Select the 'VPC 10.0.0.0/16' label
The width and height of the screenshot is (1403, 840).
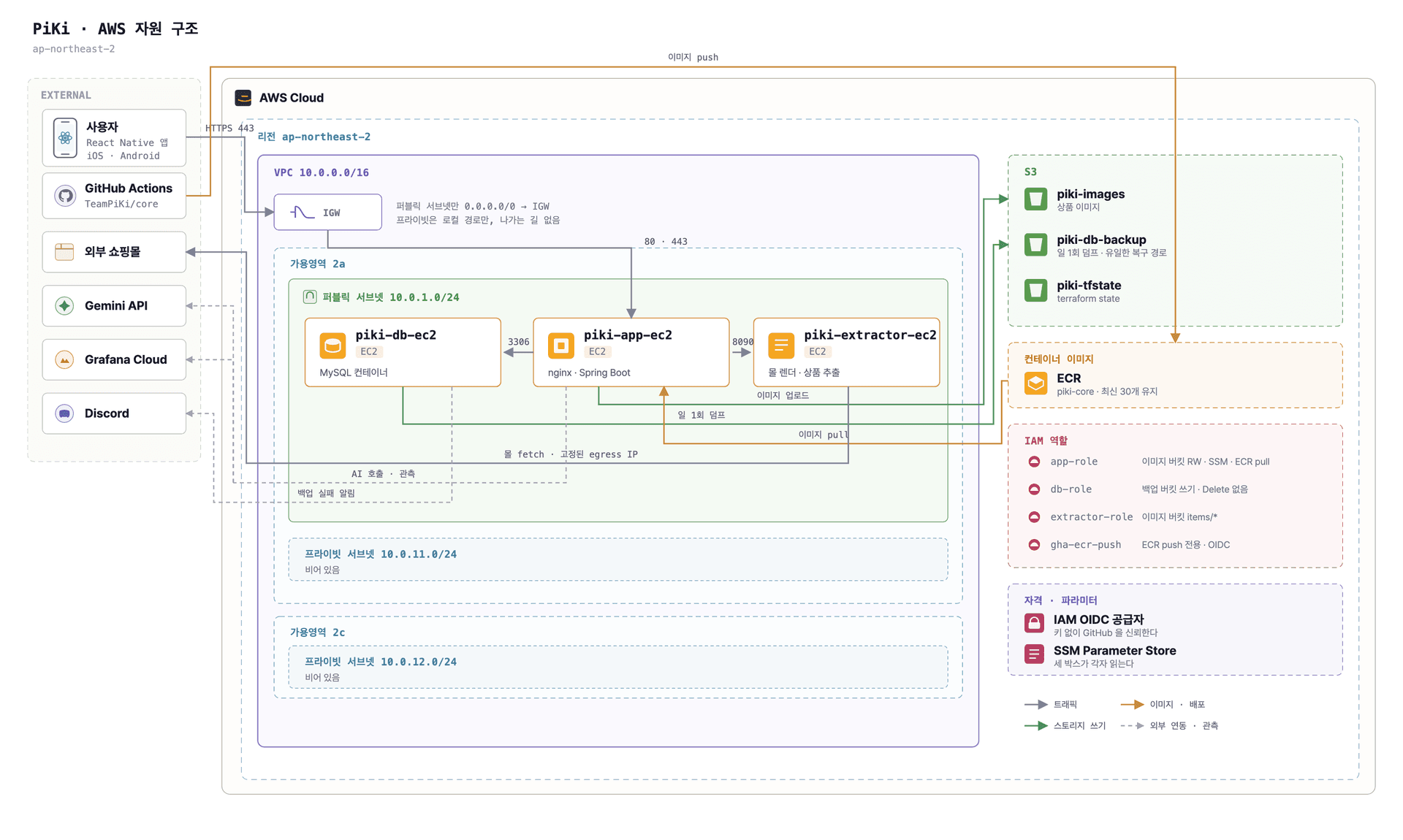pyautogui.click(x=322, y=172)
